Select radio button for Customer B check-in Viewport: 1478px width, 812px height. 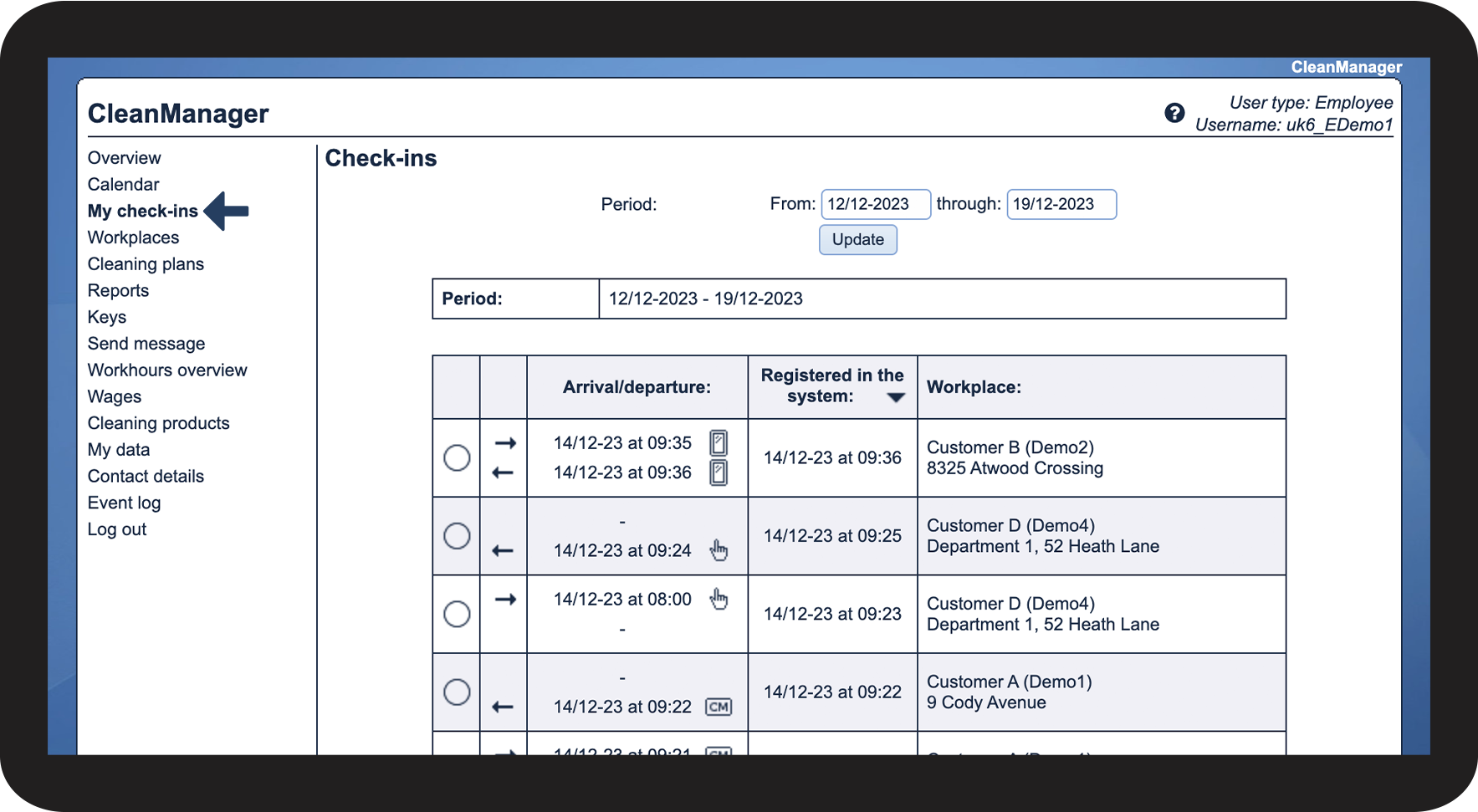tap(457, 457)
